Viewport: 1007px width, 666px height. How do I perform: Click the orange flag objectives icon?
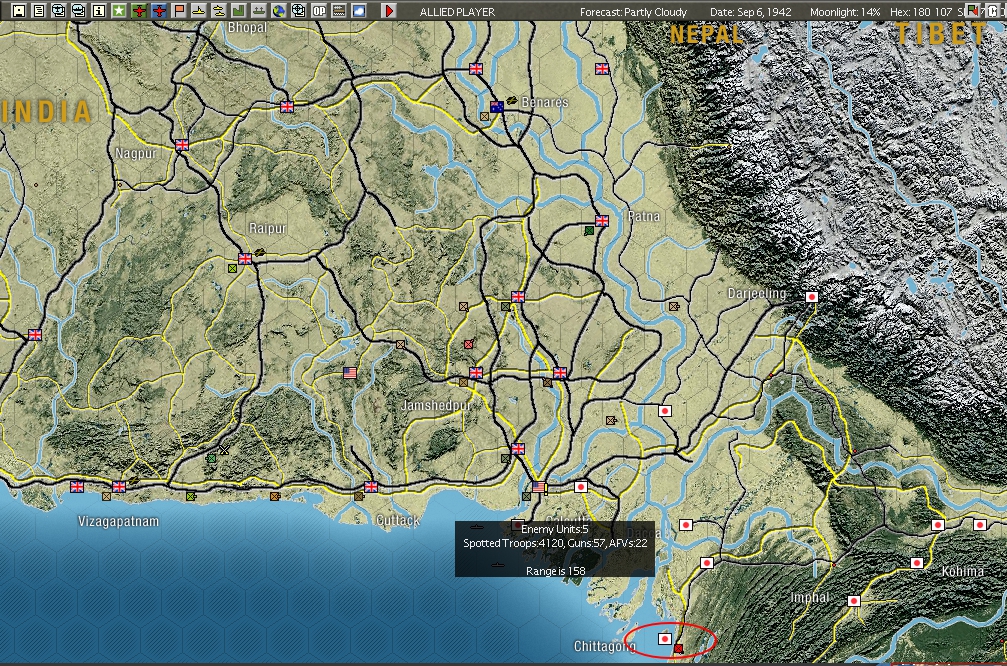tap(177, 11)
